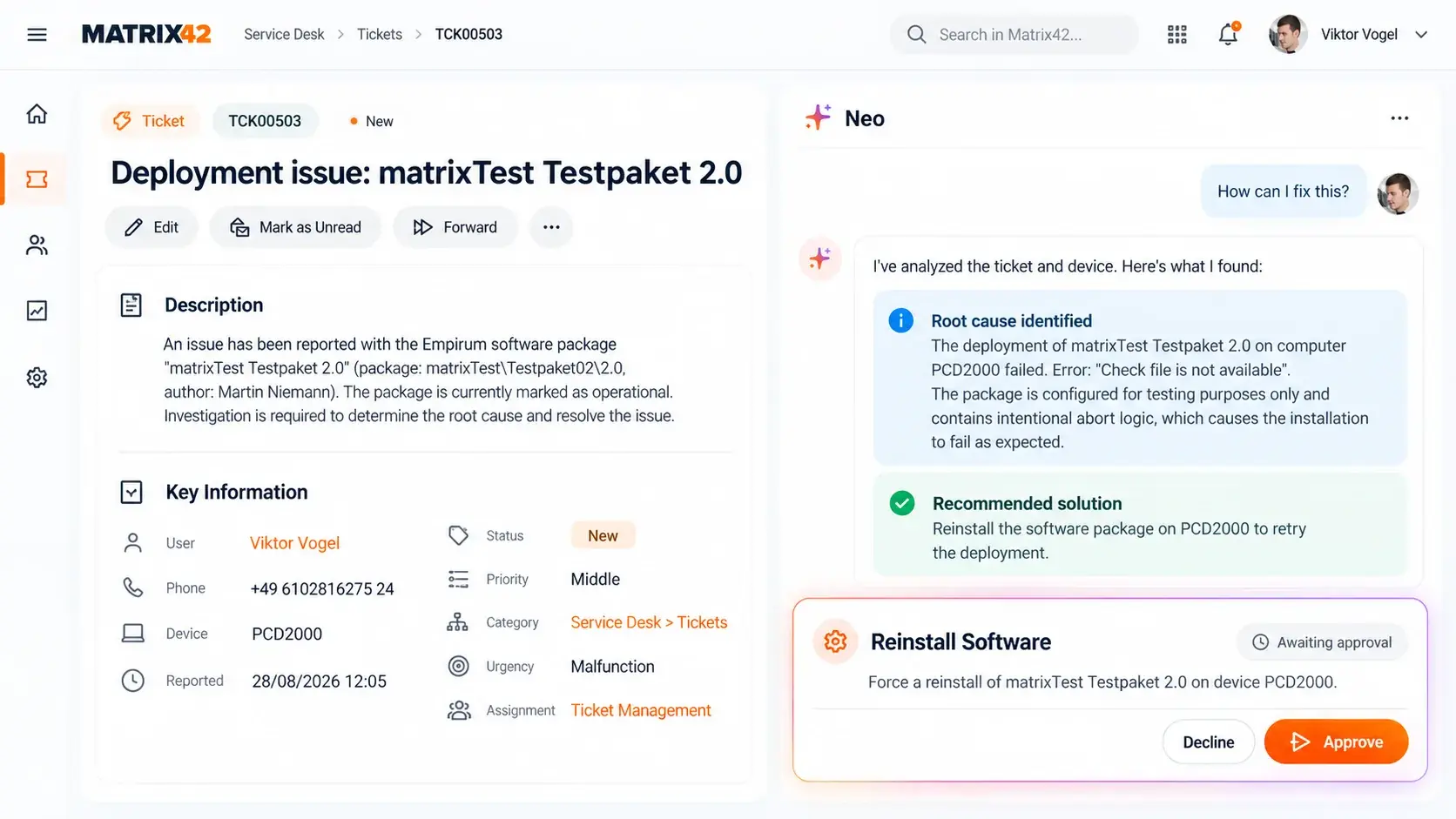Focus the Search in Matrix42 field
The height and width of the screenshot is (819, 1456).
click(1014, 35)
